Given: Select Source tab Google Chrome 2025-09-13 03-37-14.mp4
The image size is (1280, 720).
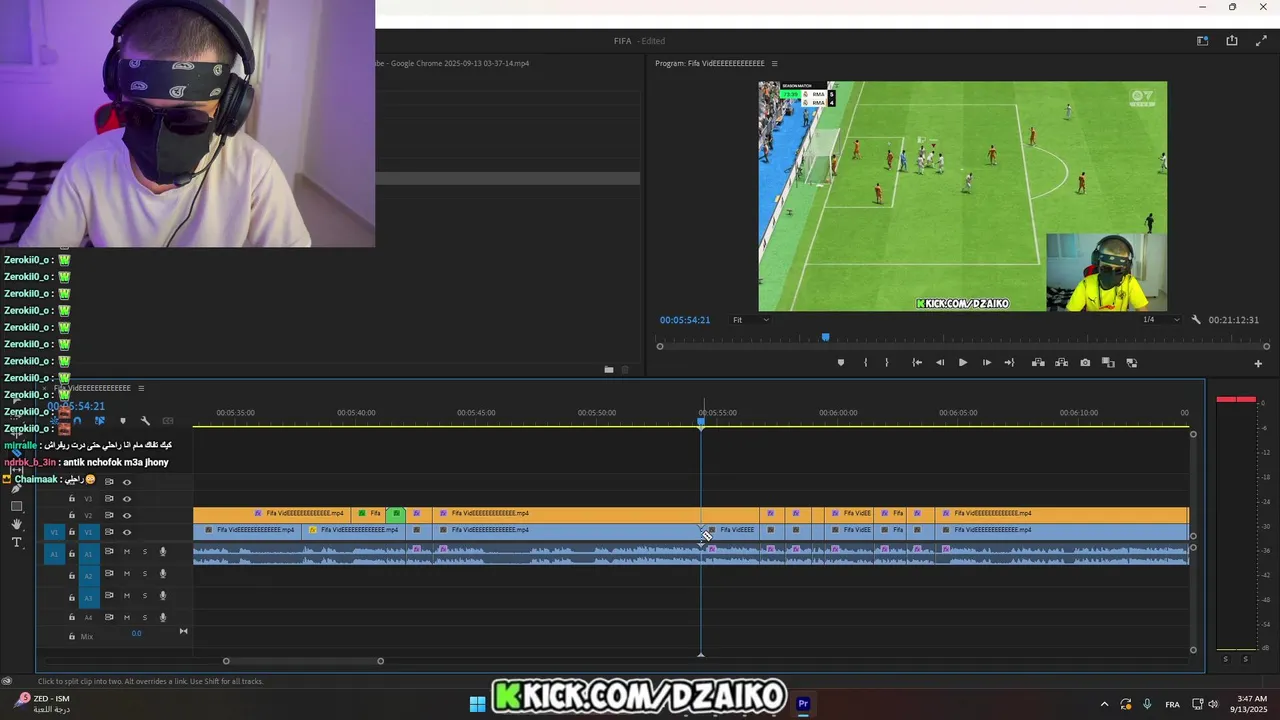Looking at the screenshot, I should [452, 63].
